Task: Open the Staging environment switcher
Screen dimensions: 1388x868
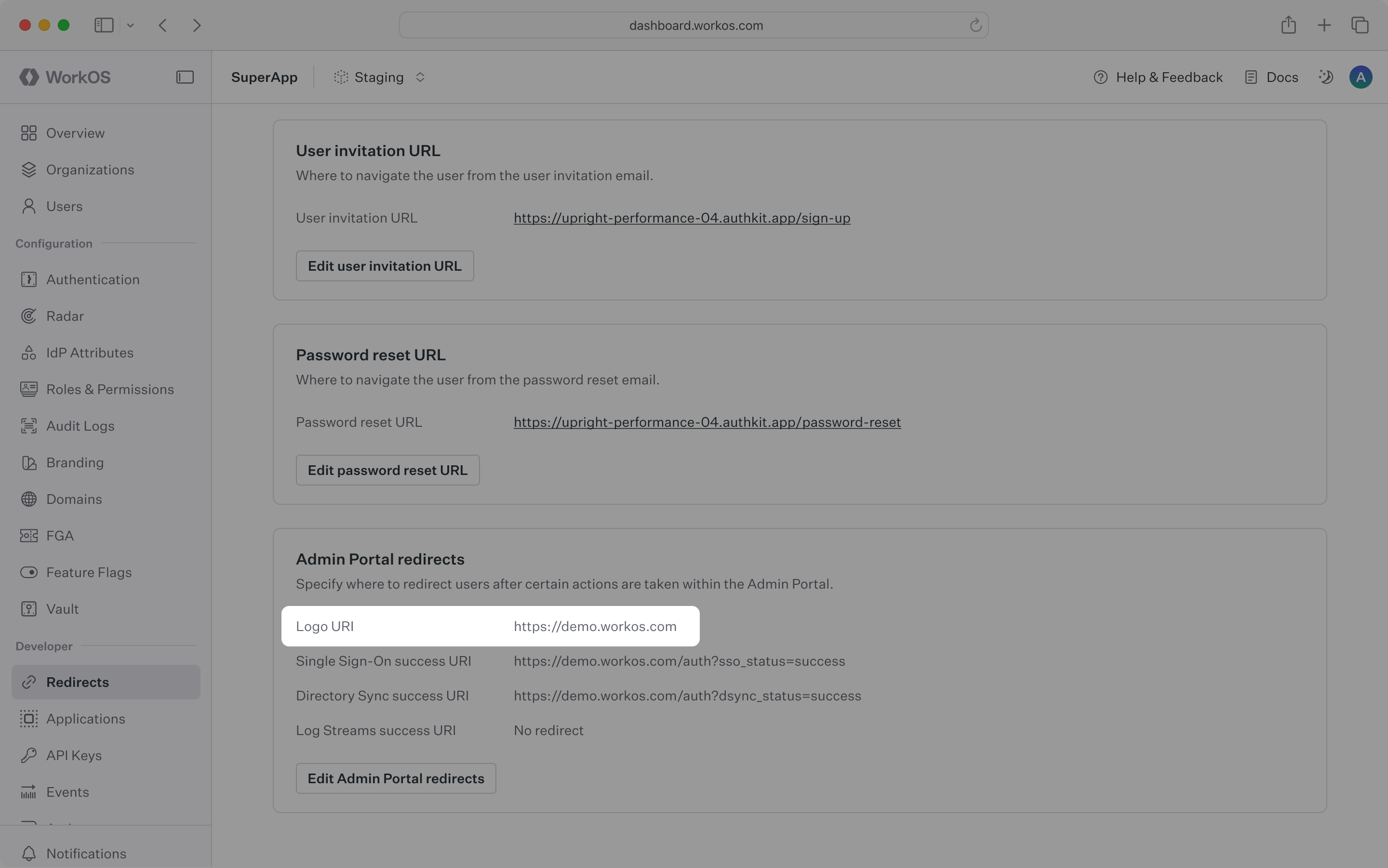Action: coord(380,77)
